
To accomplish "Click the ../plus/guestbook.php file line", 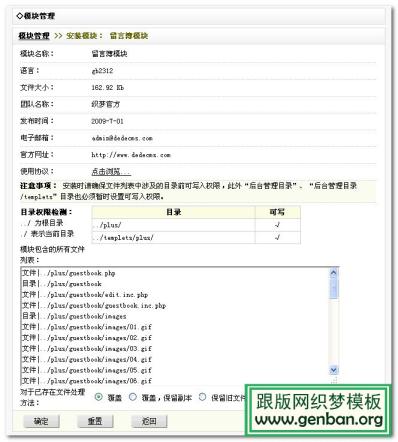I will (69, 273).
